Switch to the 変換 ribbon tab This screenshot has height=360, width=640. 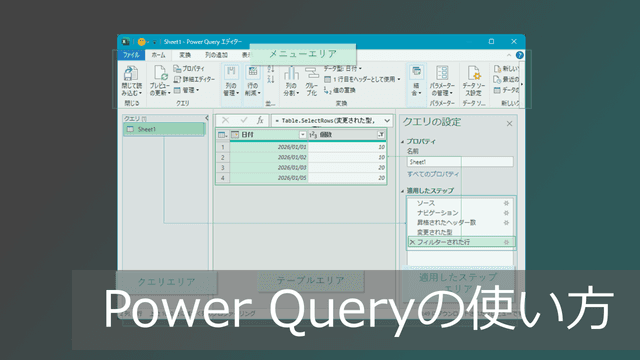(x=185, y=55)
